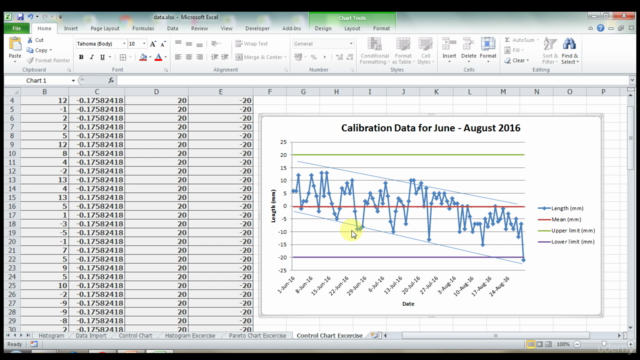This screenshot has width=640, height=360.
Task: Switch to the Histogram sheet tab
Action: (51, 336)
